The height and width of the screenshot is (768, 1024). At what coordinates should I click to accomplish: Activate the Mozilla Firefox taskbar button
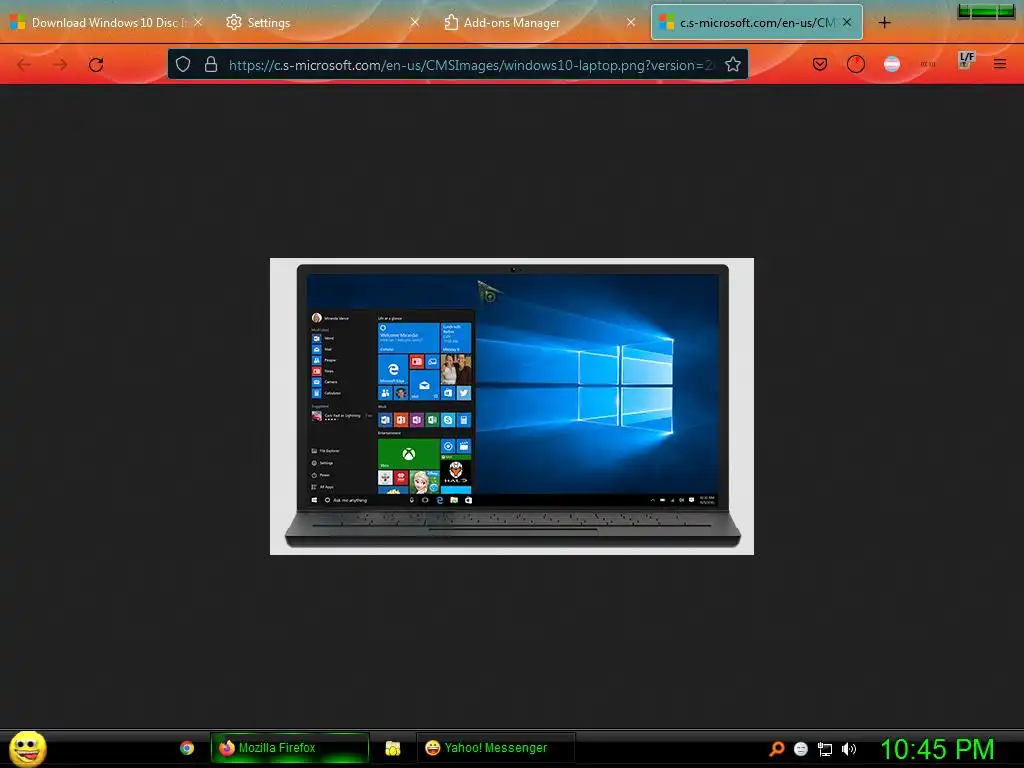pos(289,748)
